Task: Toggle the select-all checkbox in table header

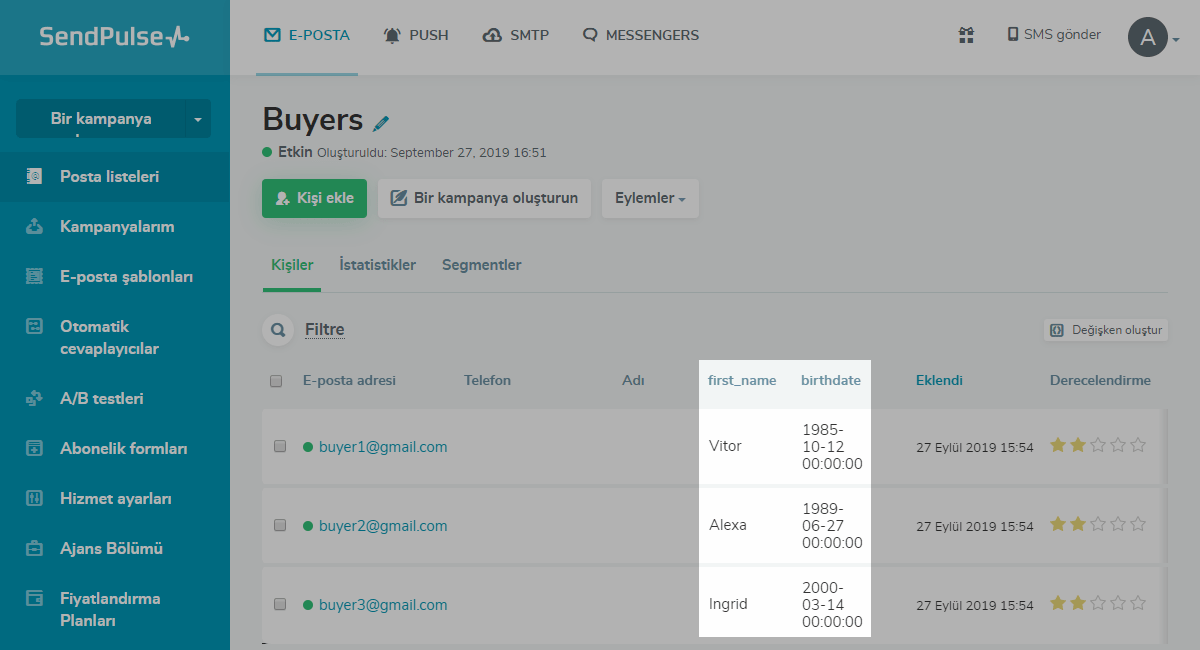Action: pos(276,381)
